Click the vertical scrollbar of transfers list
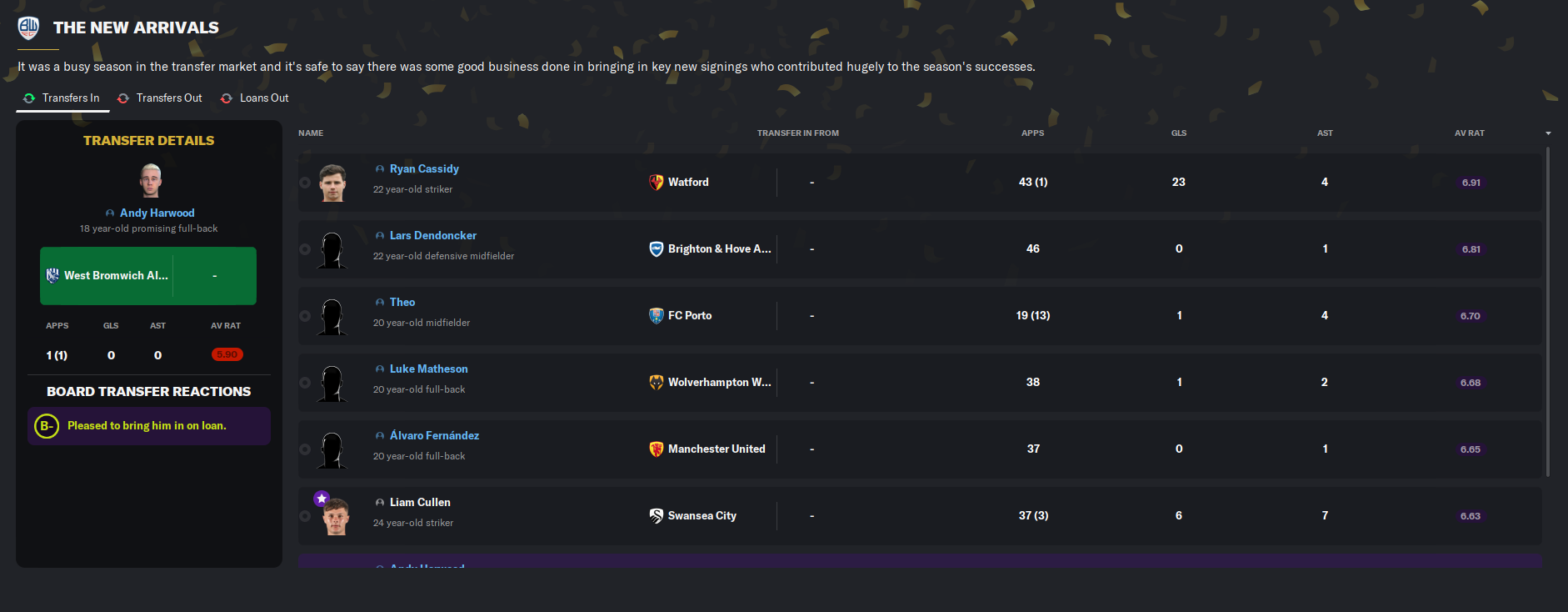Viewport: 1568px width, 612px height. pos(1548,310)
